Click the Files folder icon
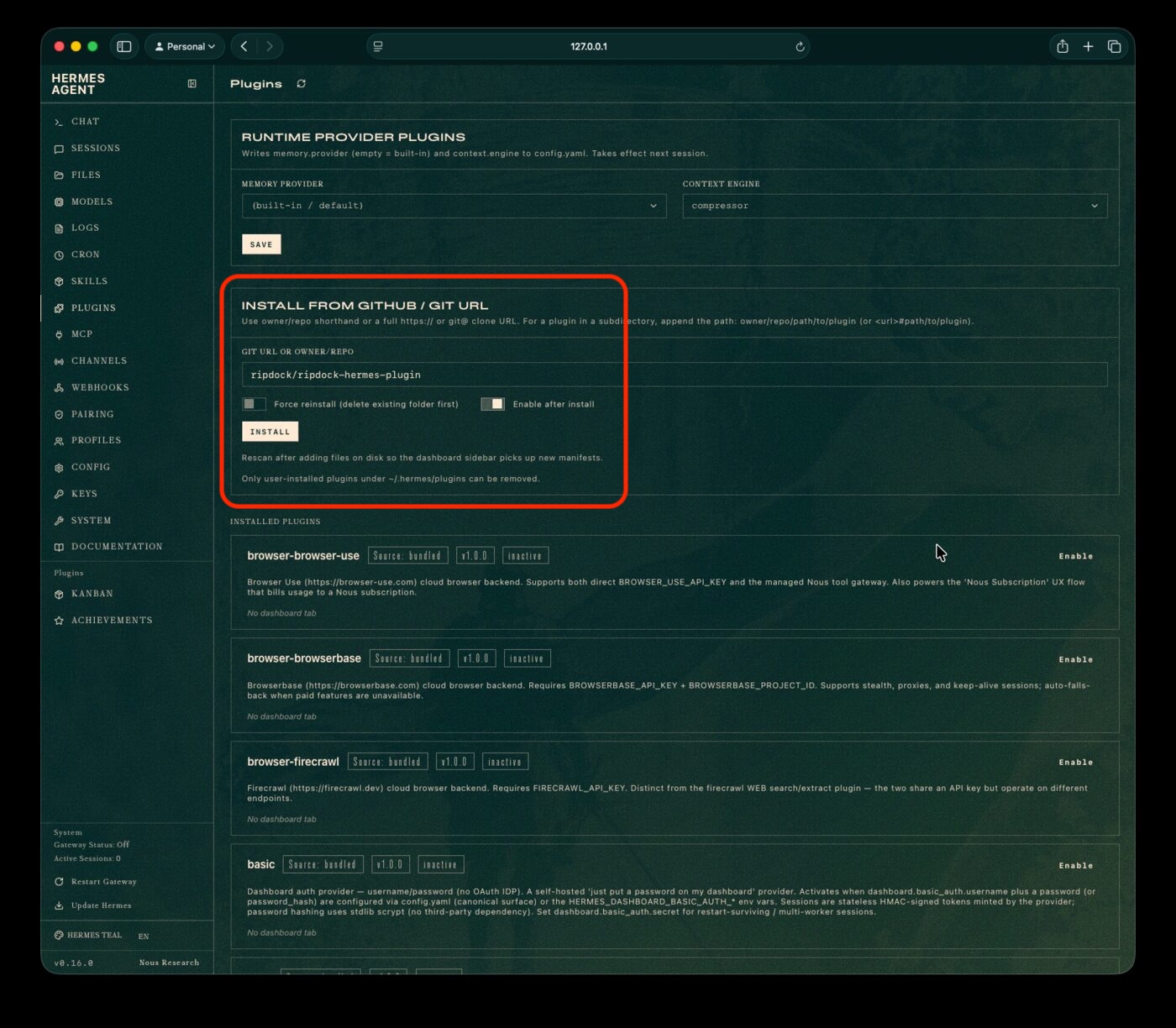Image resolution: width=1176 pixels, height=1028 pixels. click(x=59, y=176)
